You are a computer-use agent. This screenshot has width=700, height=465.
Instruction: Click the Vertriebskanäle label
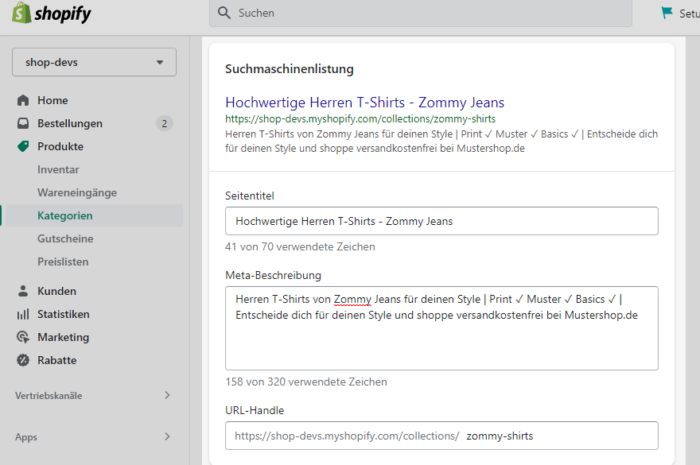[x=49, y=396]
